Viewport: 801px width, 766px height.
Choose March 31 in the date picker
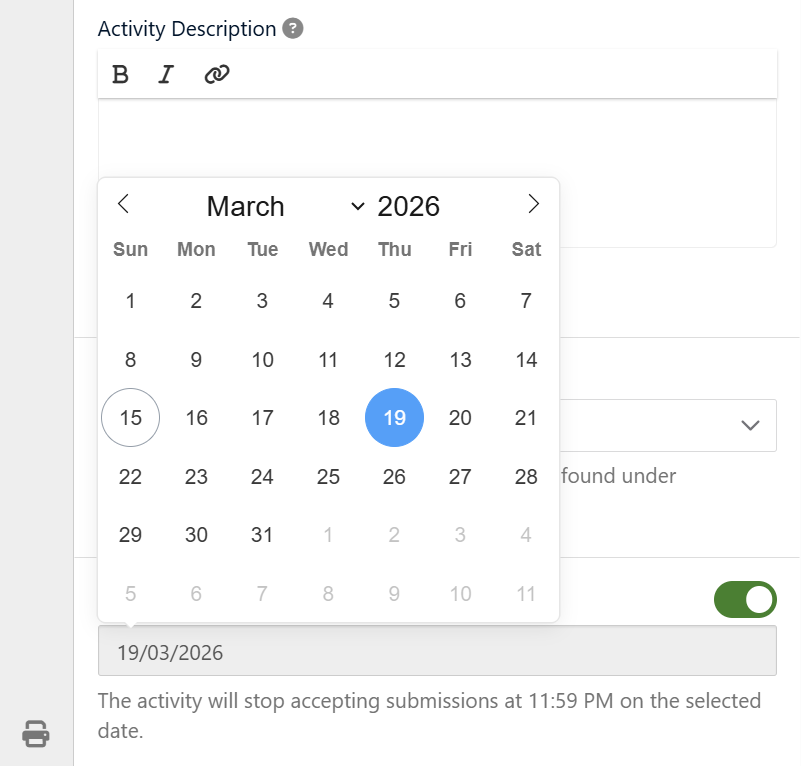262,535
